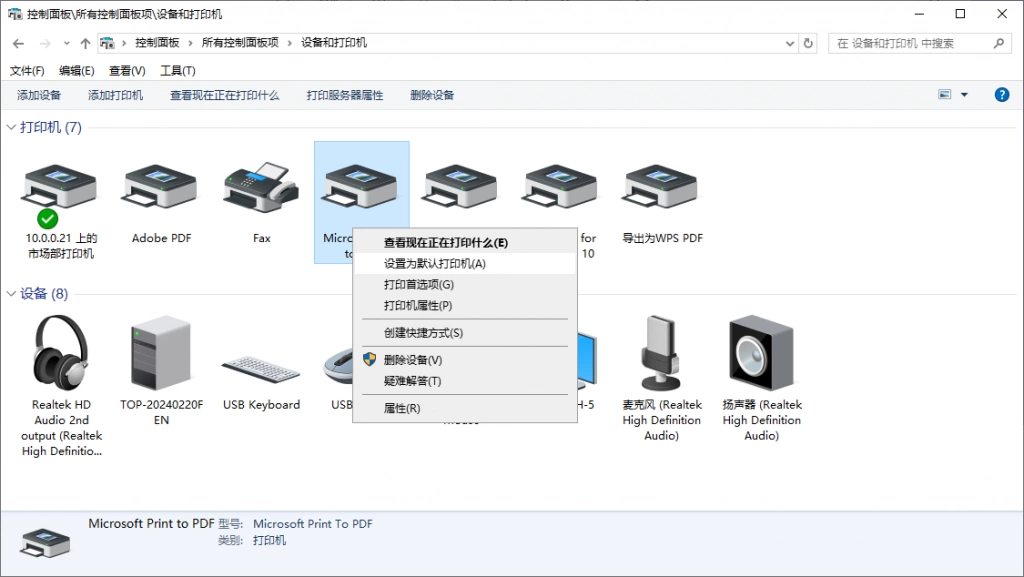This screenshot has height=577, width=1024.
Task: Select the USB Keyboard device icon
Action: tap(261, 369)
